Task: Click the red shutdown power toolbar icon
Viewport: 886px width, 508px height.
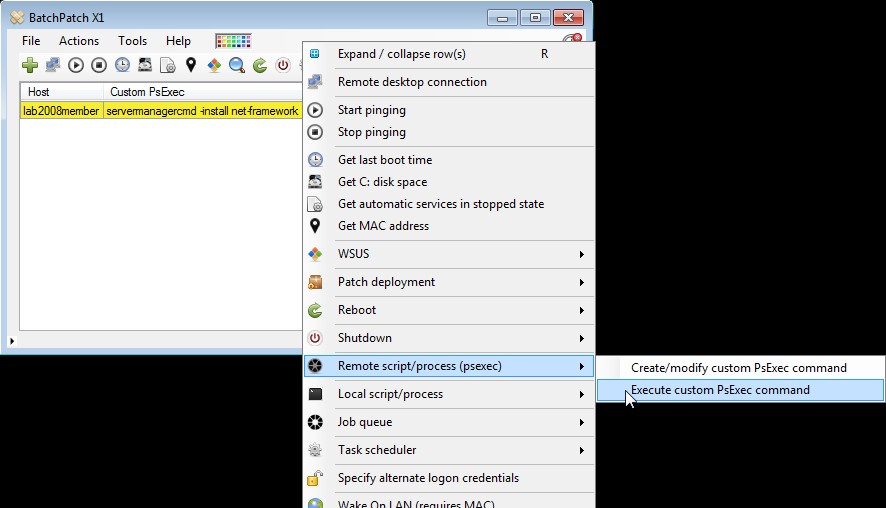Action: point(283,65)
